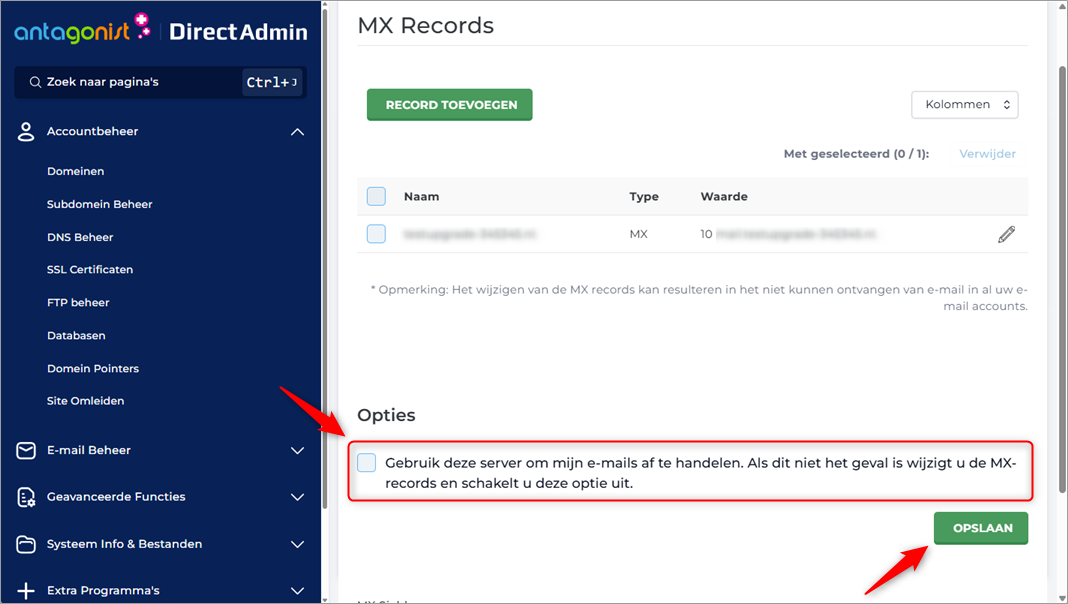Click the DirectAdmin logo text
The width and height of the screenshot is (1068, 604).
pos(238,32)
